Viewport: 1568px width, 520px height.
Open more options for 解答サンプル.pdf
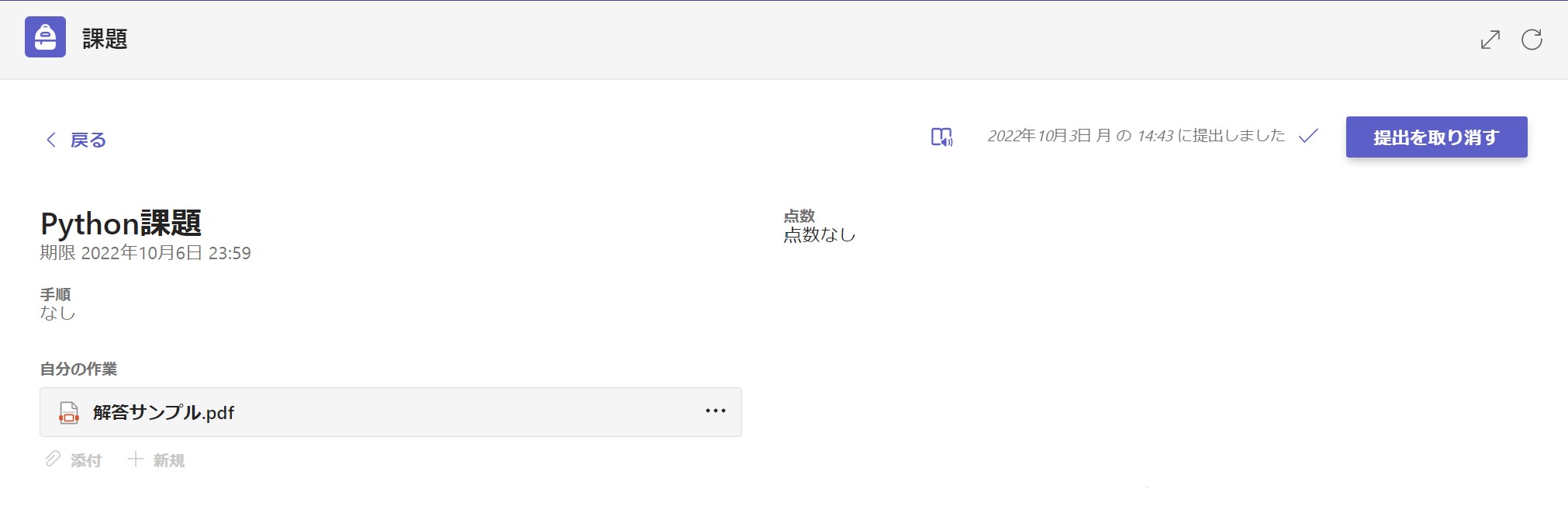[x=715, y=411]
